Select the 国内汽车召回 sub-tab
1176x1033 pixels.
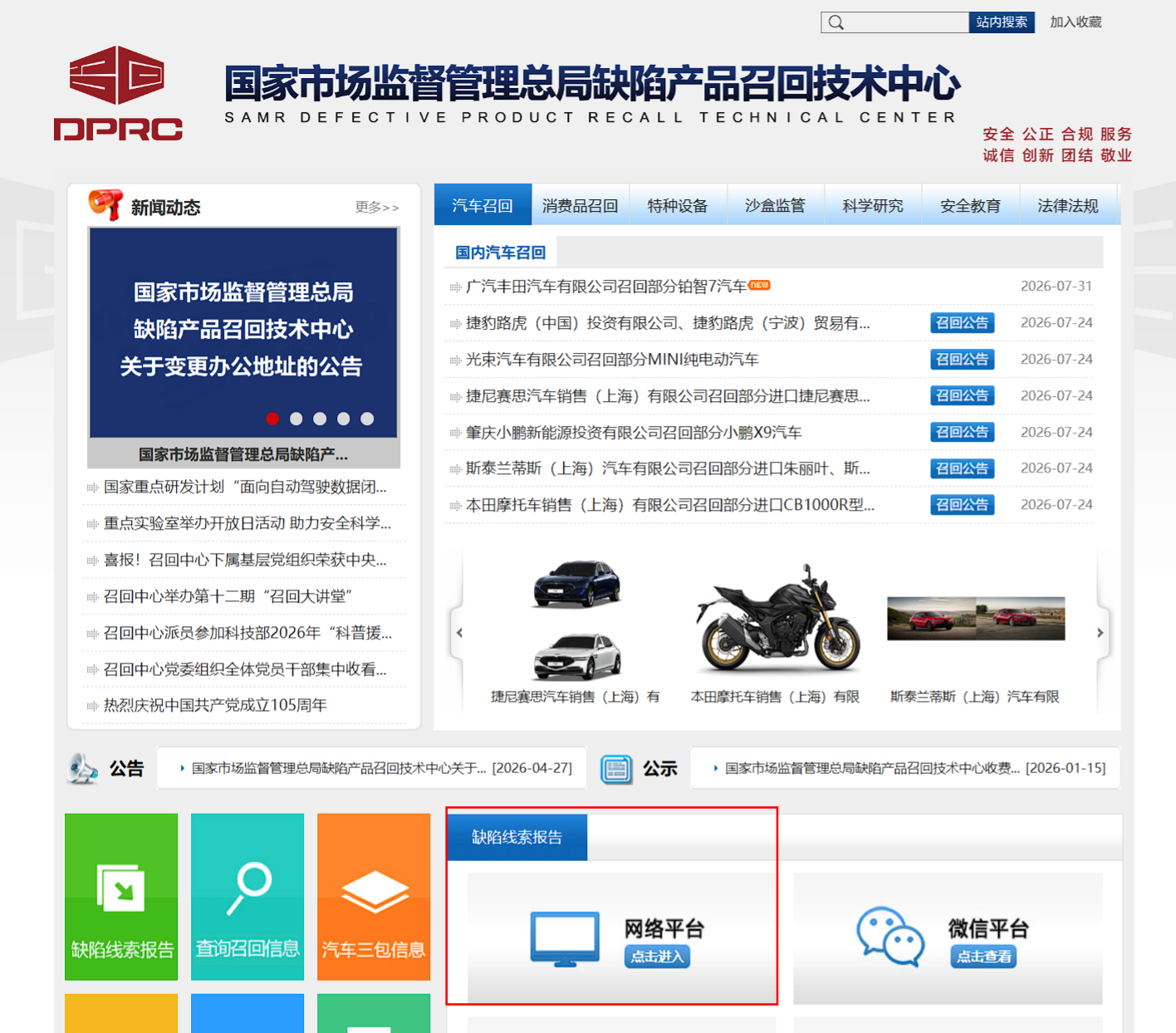[501, 252]
